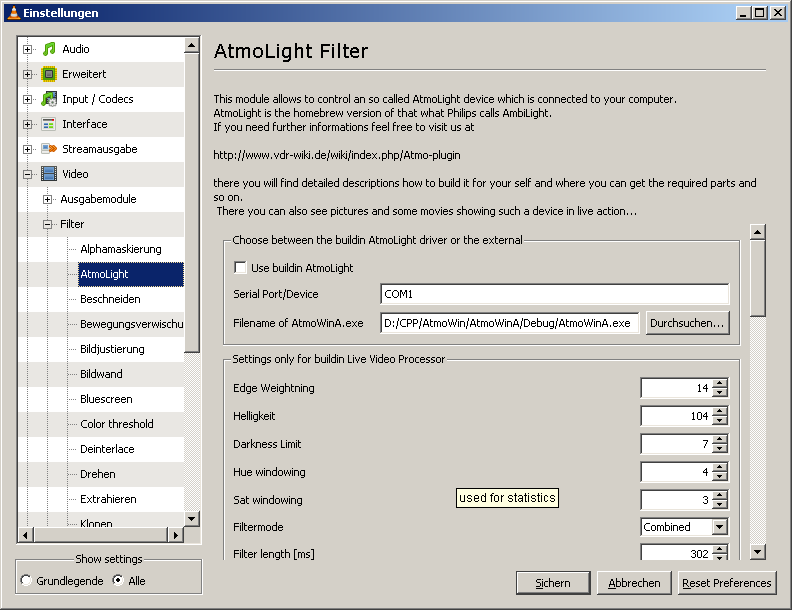
Task: Click the Interface category icon
Action: (x=49, y=124)
